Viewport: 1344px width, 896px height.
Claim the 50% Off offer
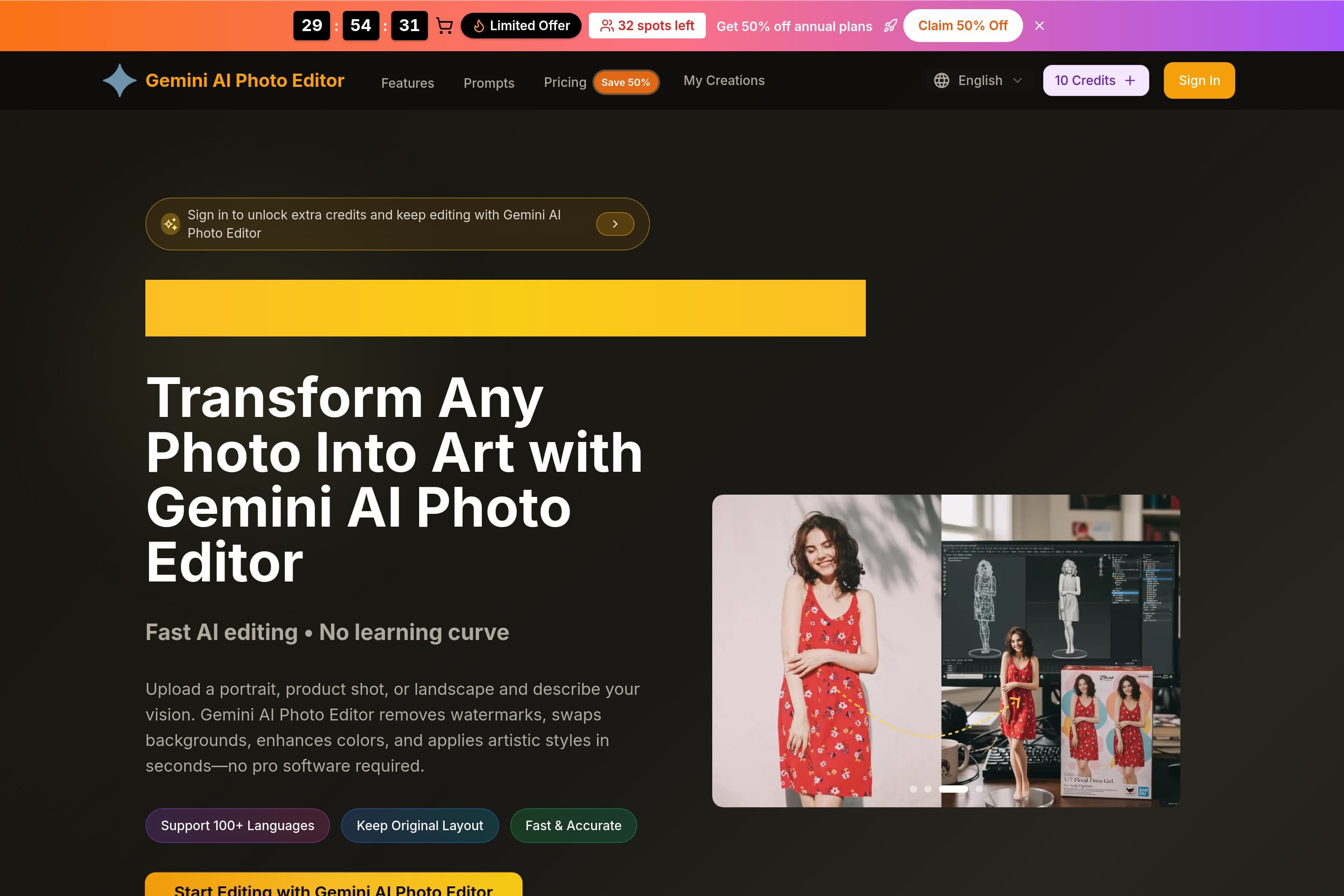point(963,25)
